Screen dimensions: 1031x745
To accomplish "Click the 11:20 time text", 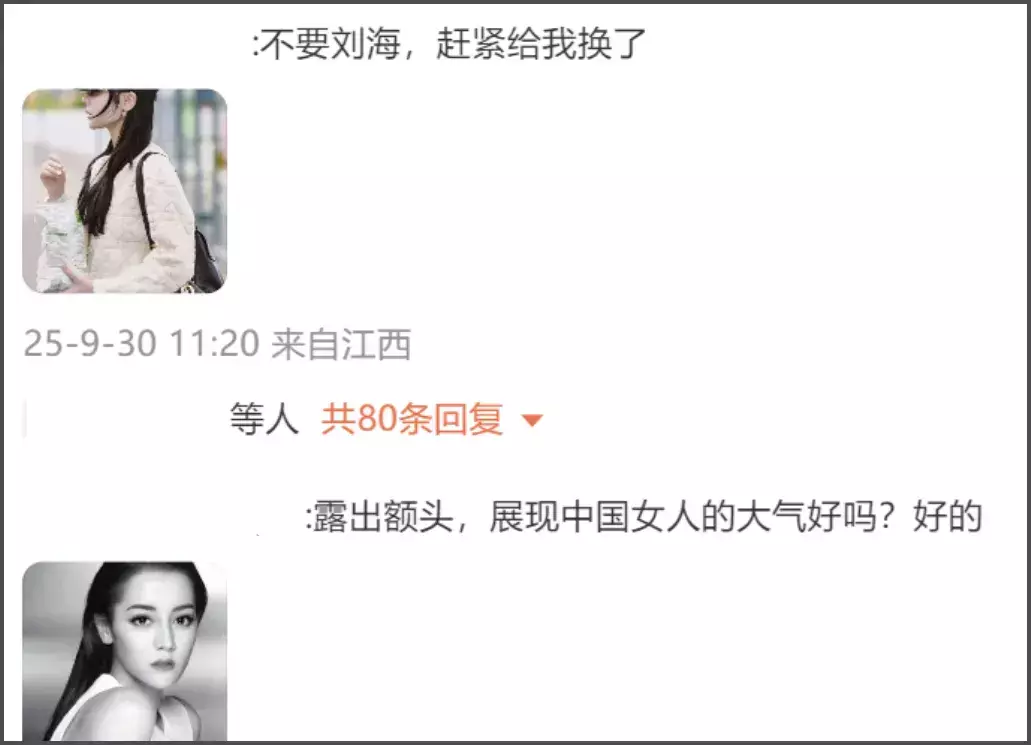I will (215, 344).
